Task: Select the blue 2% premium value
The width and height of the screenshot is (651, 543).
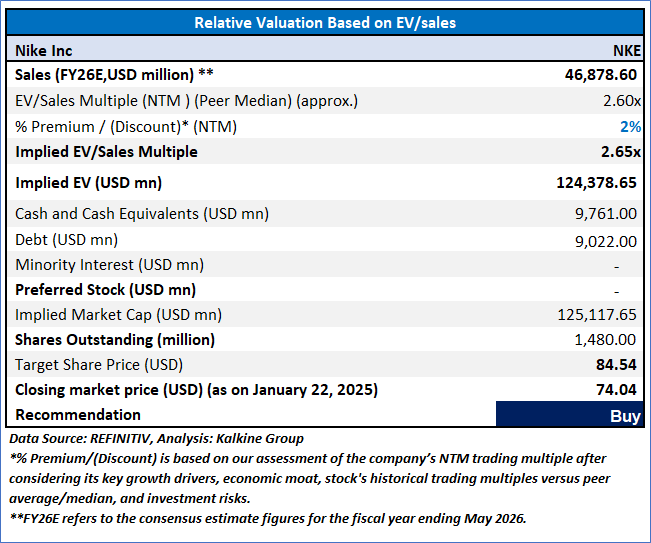Action: point(630,127)
